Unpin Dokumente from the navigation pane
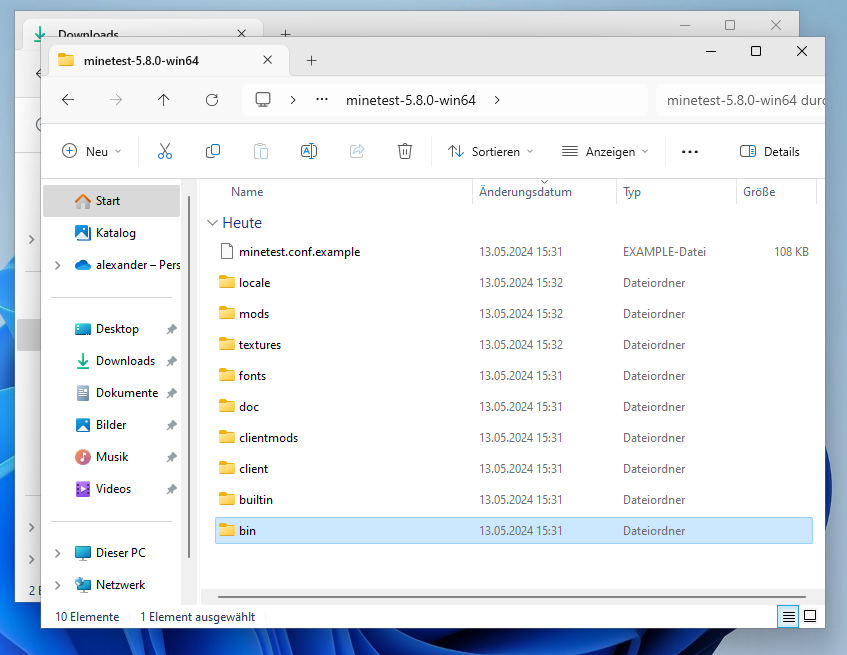Screen dimensions: 847x655 [x=171, y=393]
